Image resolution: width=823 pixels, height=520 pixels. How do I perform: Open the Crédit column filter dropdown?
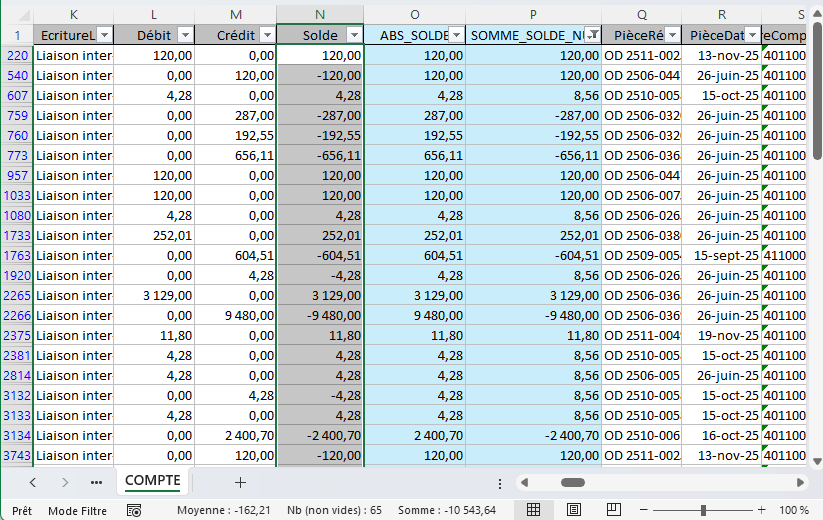pyautogui.click(x=264, y=35)
